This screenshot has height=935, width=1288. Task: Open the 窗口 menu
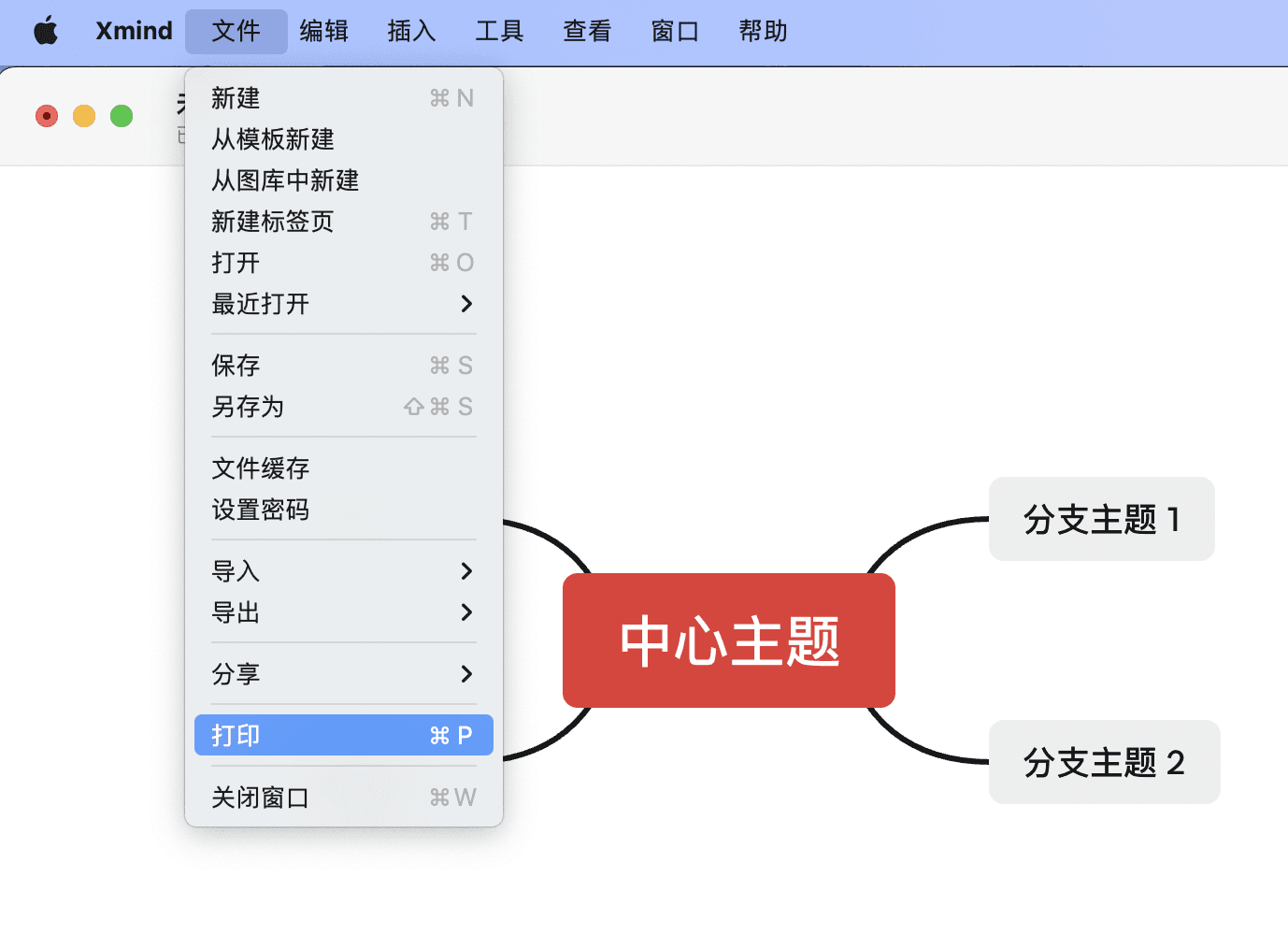tap(674, 30)
